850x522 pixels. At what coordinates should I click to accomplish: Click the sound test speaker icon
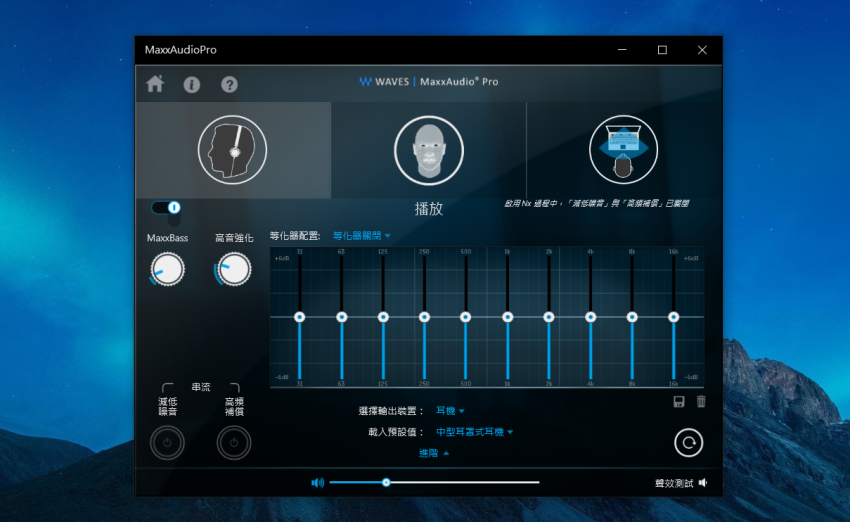tap(703, 482)
